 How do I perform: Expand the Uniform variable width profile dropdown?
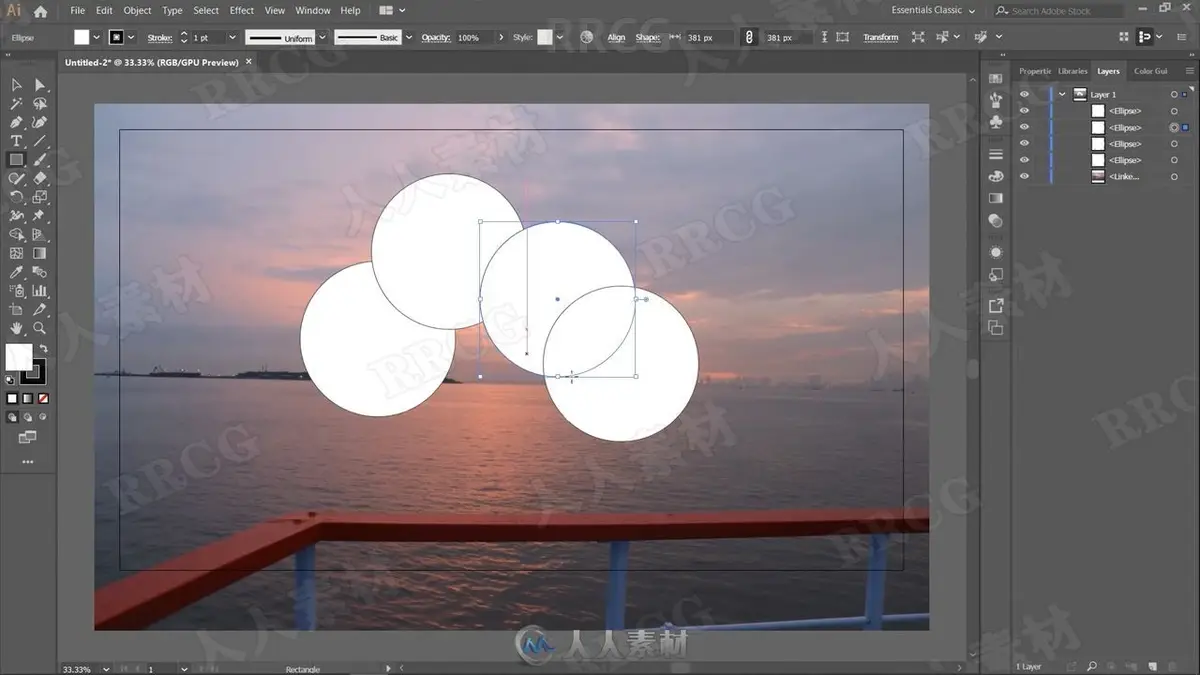(x=322, y=37)
